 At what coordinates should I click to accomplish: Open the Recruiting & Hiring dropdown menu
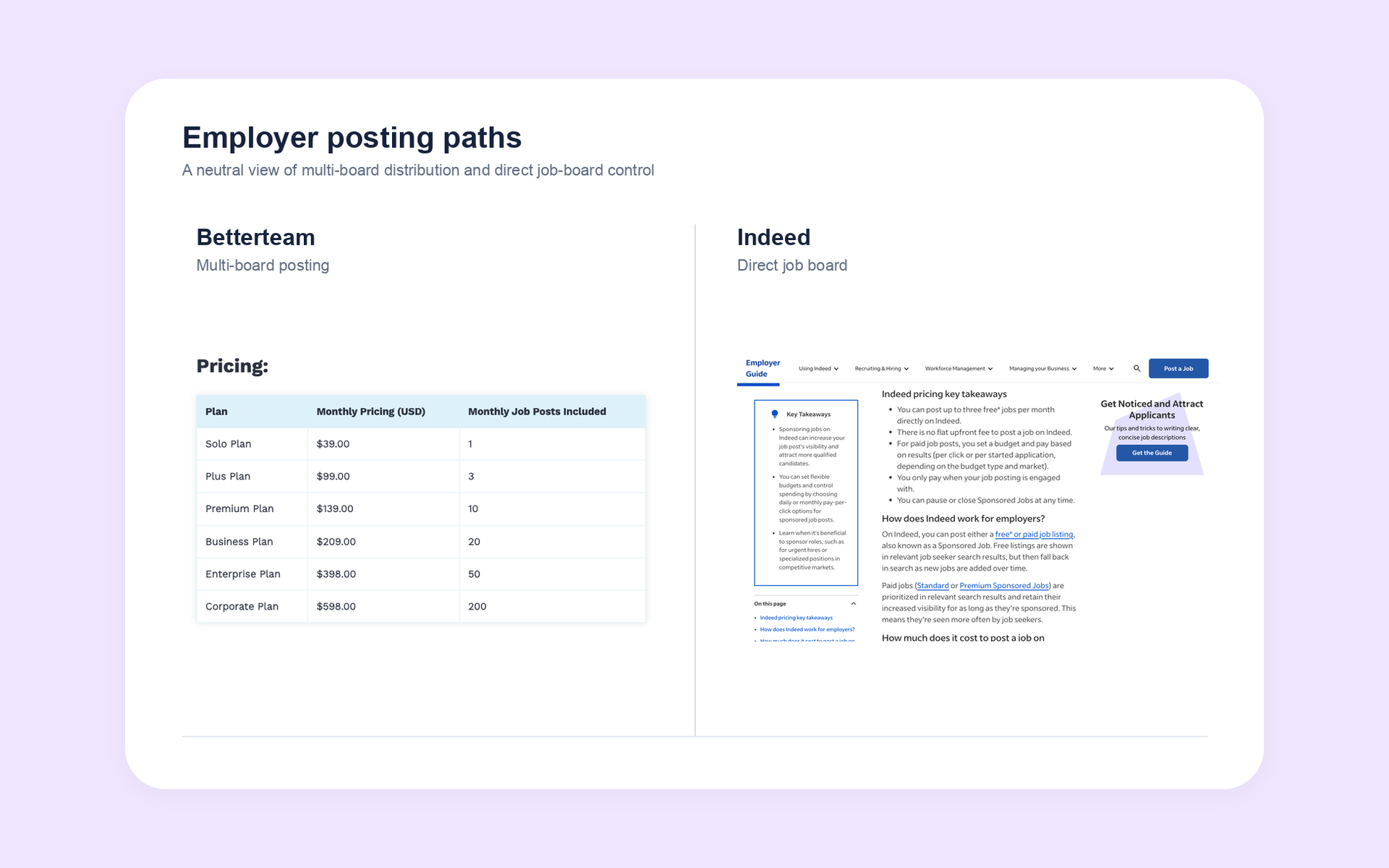882,368
